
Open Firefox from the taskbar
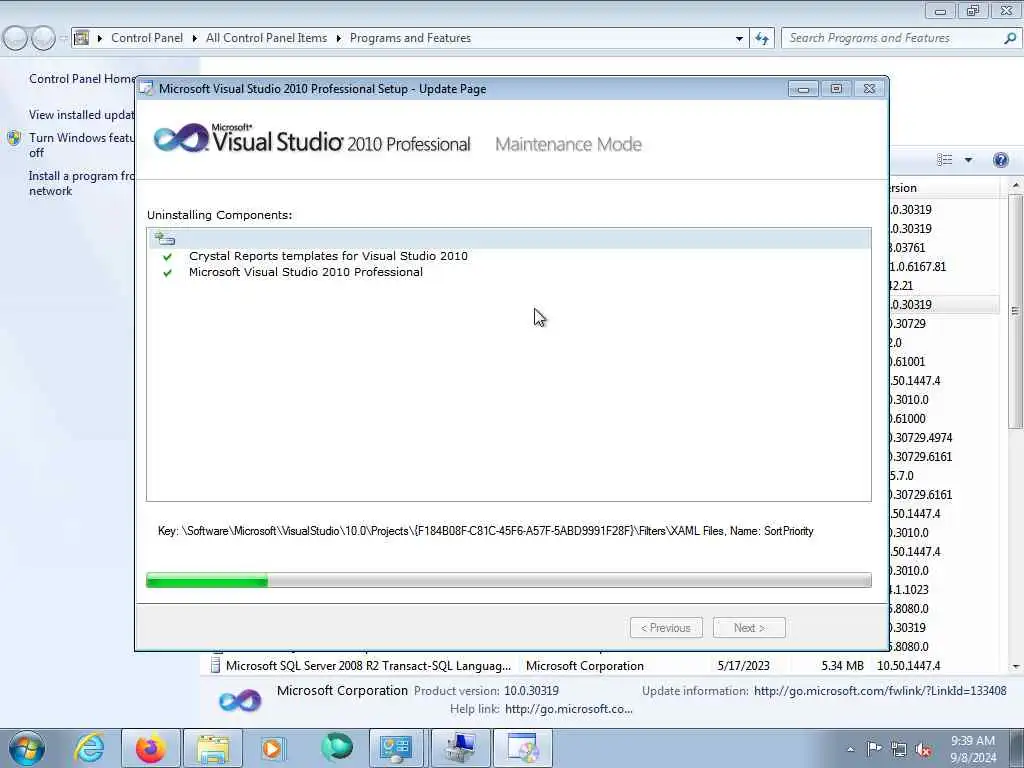(151, 748)
